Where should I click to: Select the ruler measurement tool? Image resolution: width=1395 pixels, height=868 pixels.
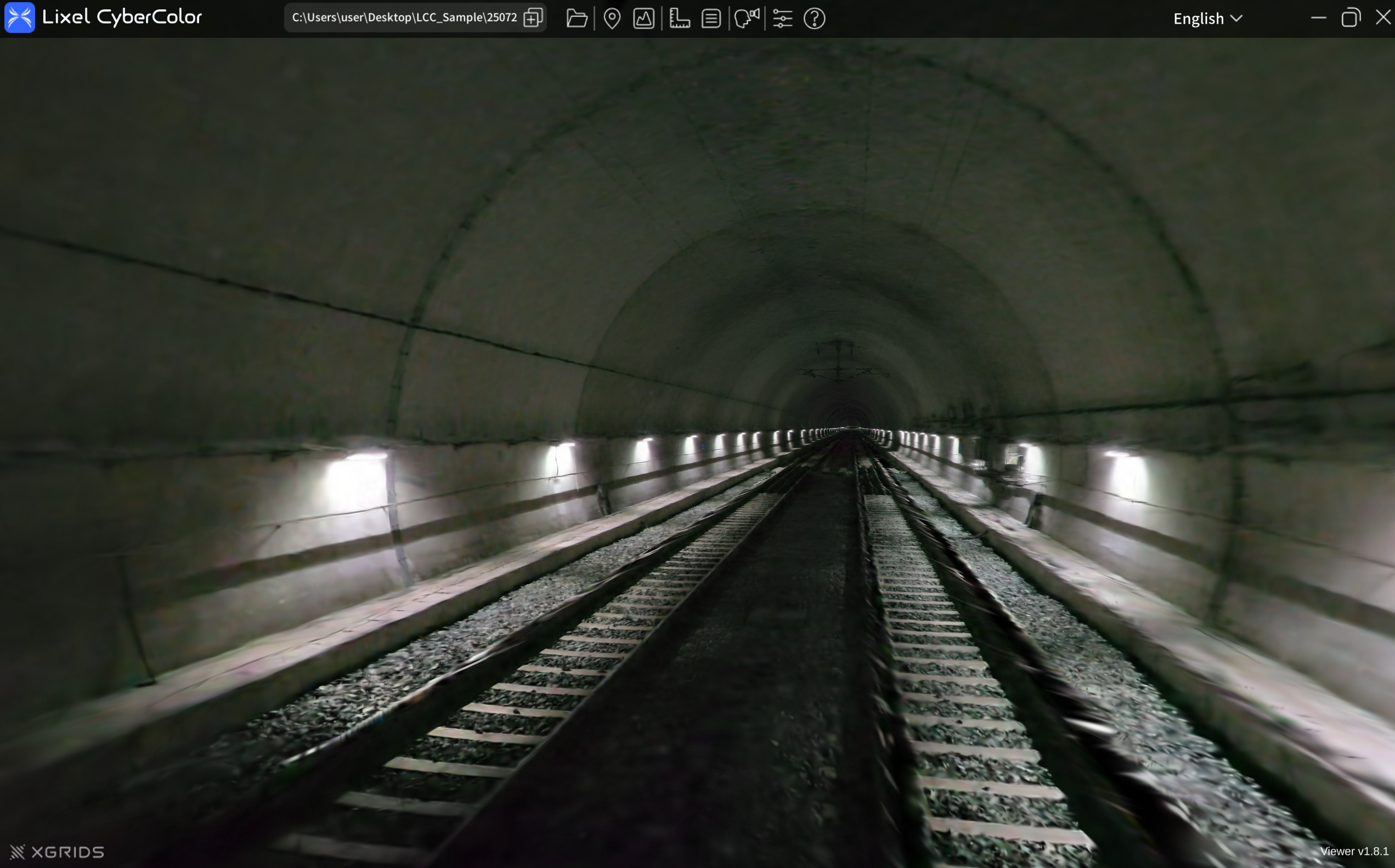click(680, 19)
